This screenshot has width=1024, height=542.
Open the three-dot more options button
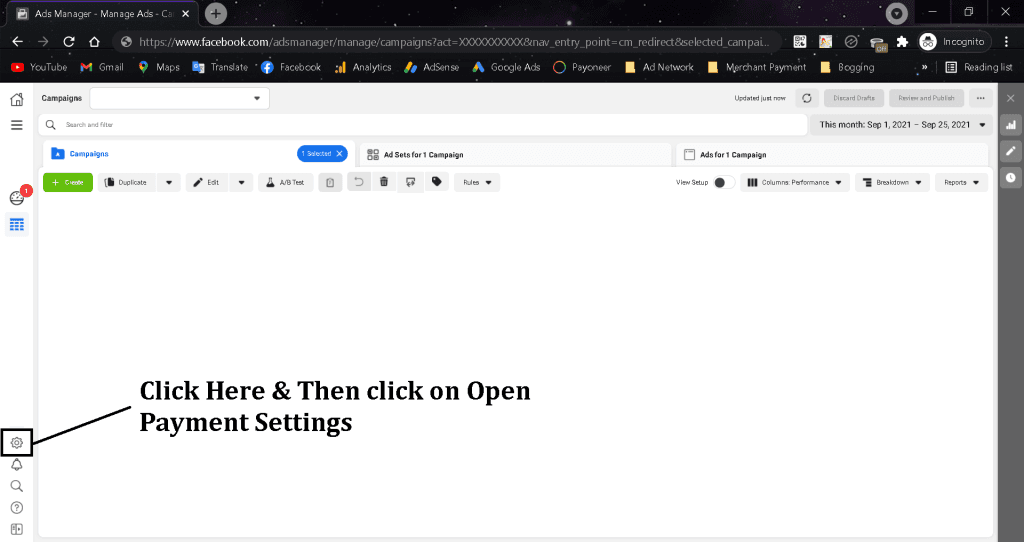(x=980, y=98)
